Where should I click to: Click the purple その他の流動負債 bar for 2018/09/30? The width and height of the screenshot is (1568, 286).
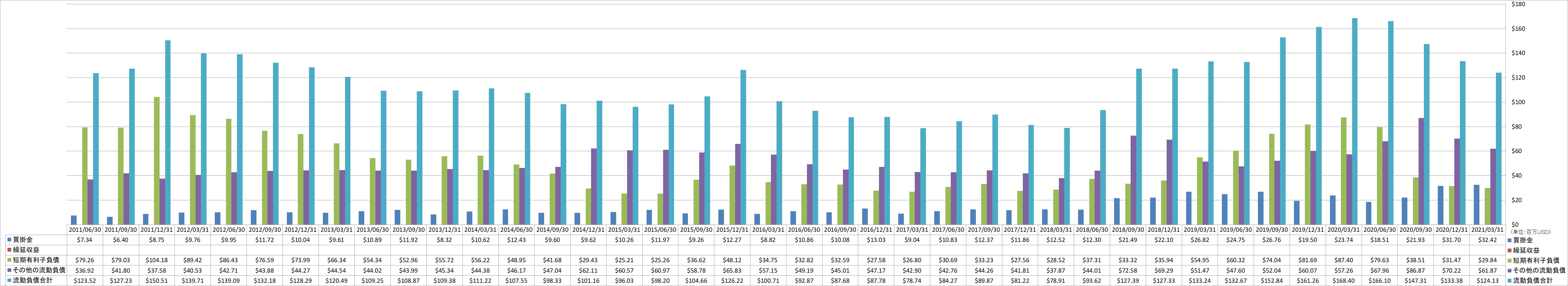pyautogui.click(x=1133, y=180)
